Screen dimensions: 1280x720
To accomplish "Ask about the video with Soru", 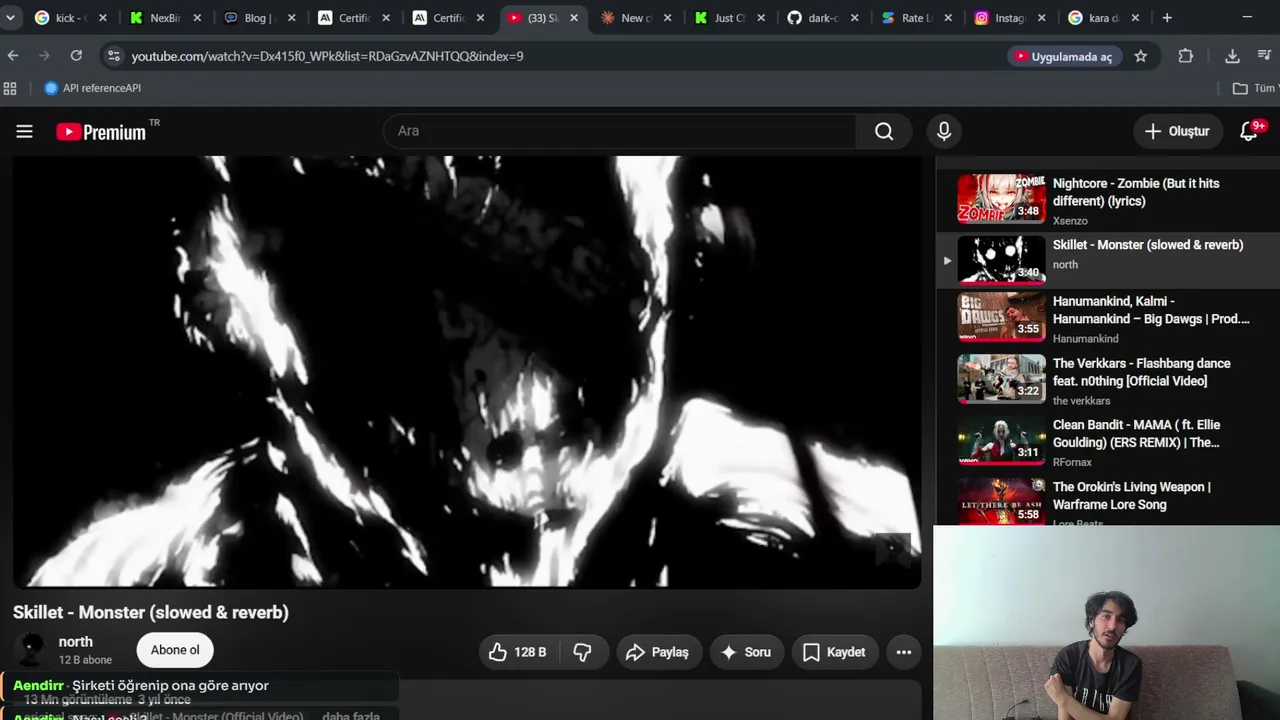I will pyautogui.click(x=746, y=652).
